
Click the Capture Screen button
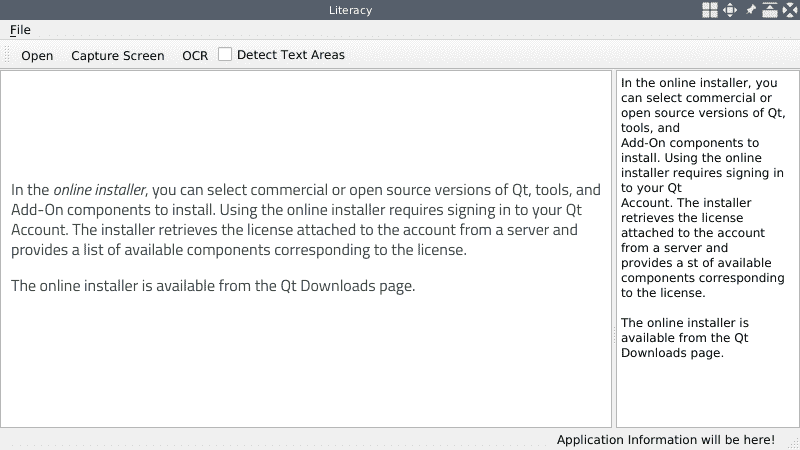pos(118,55)
